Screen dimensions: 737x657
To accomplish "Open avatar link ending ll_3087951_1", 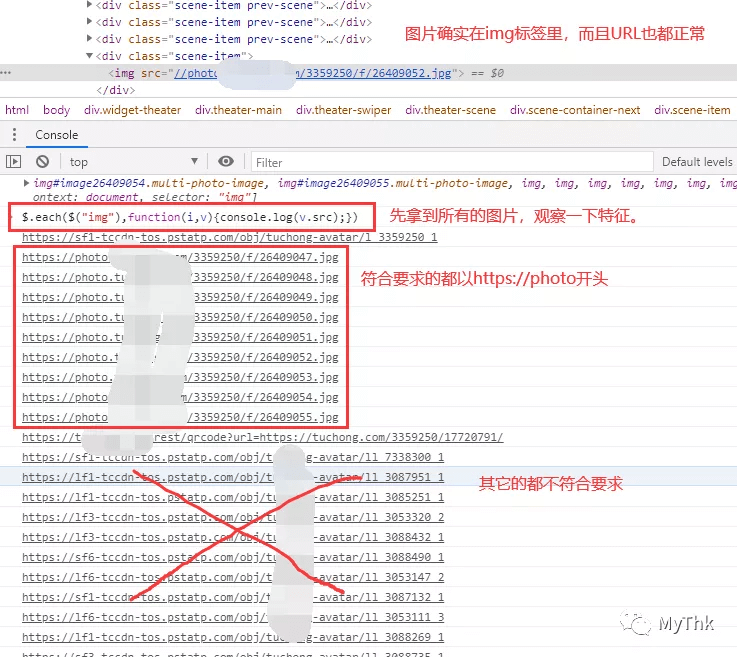I will tap(233, 477).
